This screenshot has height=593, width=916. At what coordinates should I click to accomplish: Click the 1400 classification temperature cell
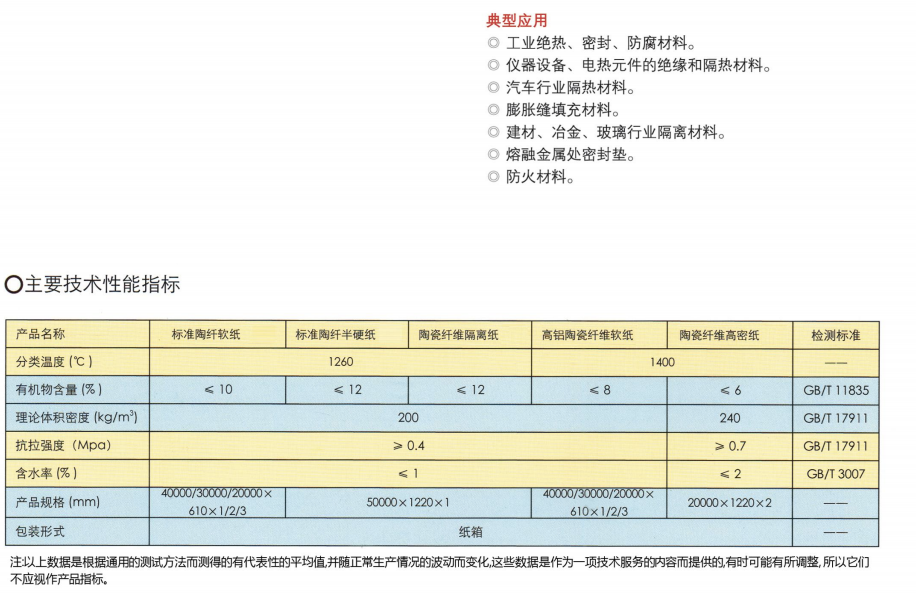[661, 362]
